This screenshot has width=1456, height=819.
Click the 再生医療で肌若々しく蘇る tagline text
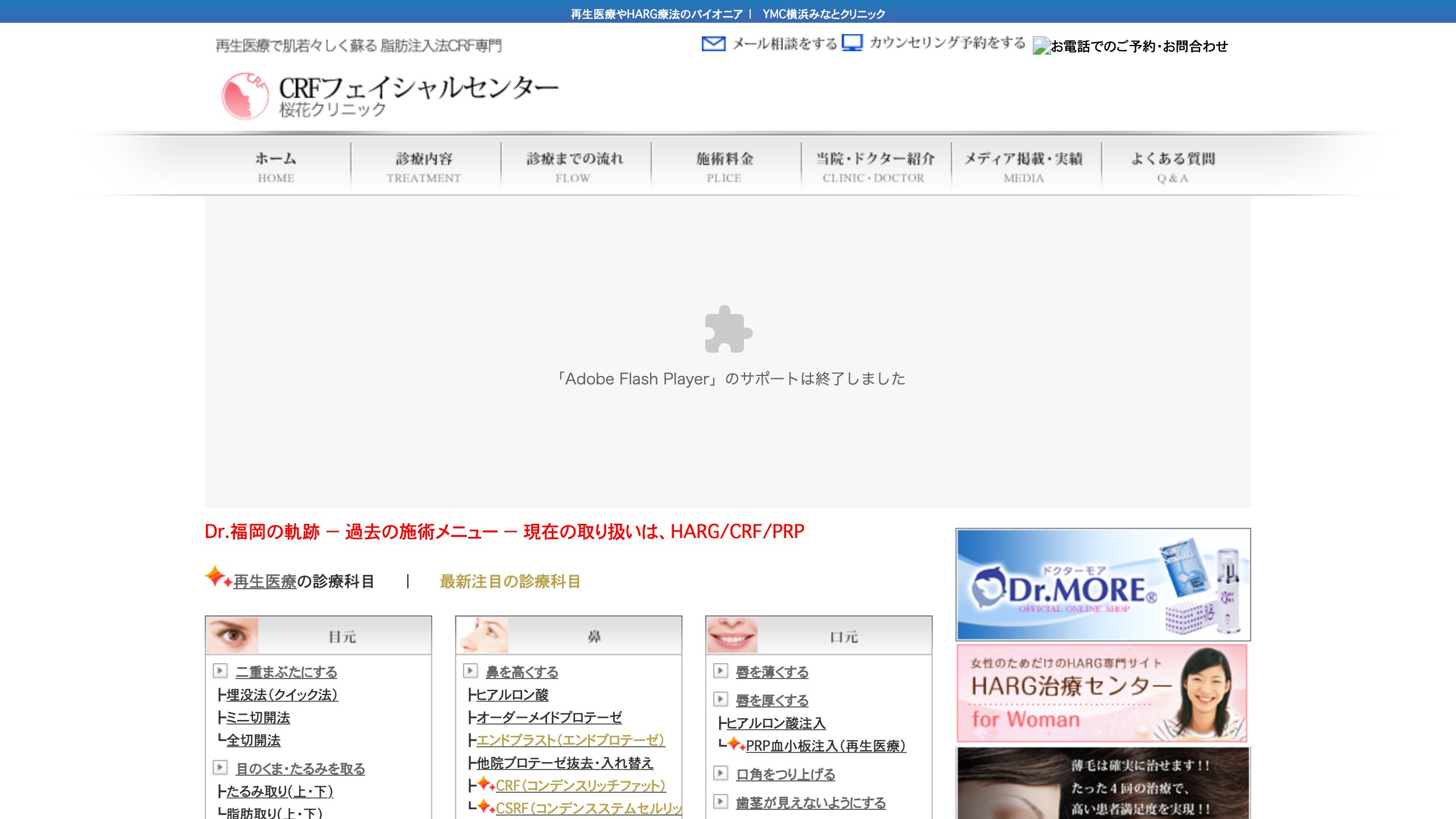click(359, 45)
